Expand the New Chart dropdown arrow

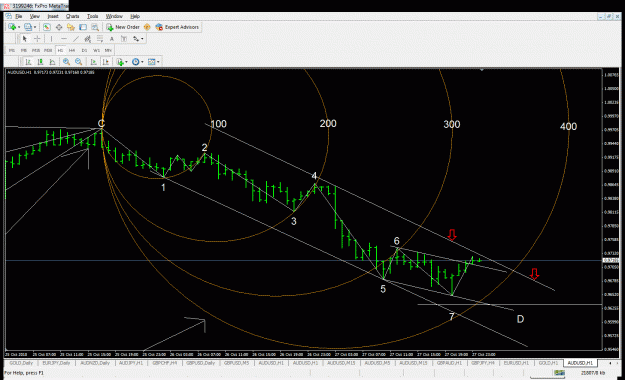click(x=19, y=27)
